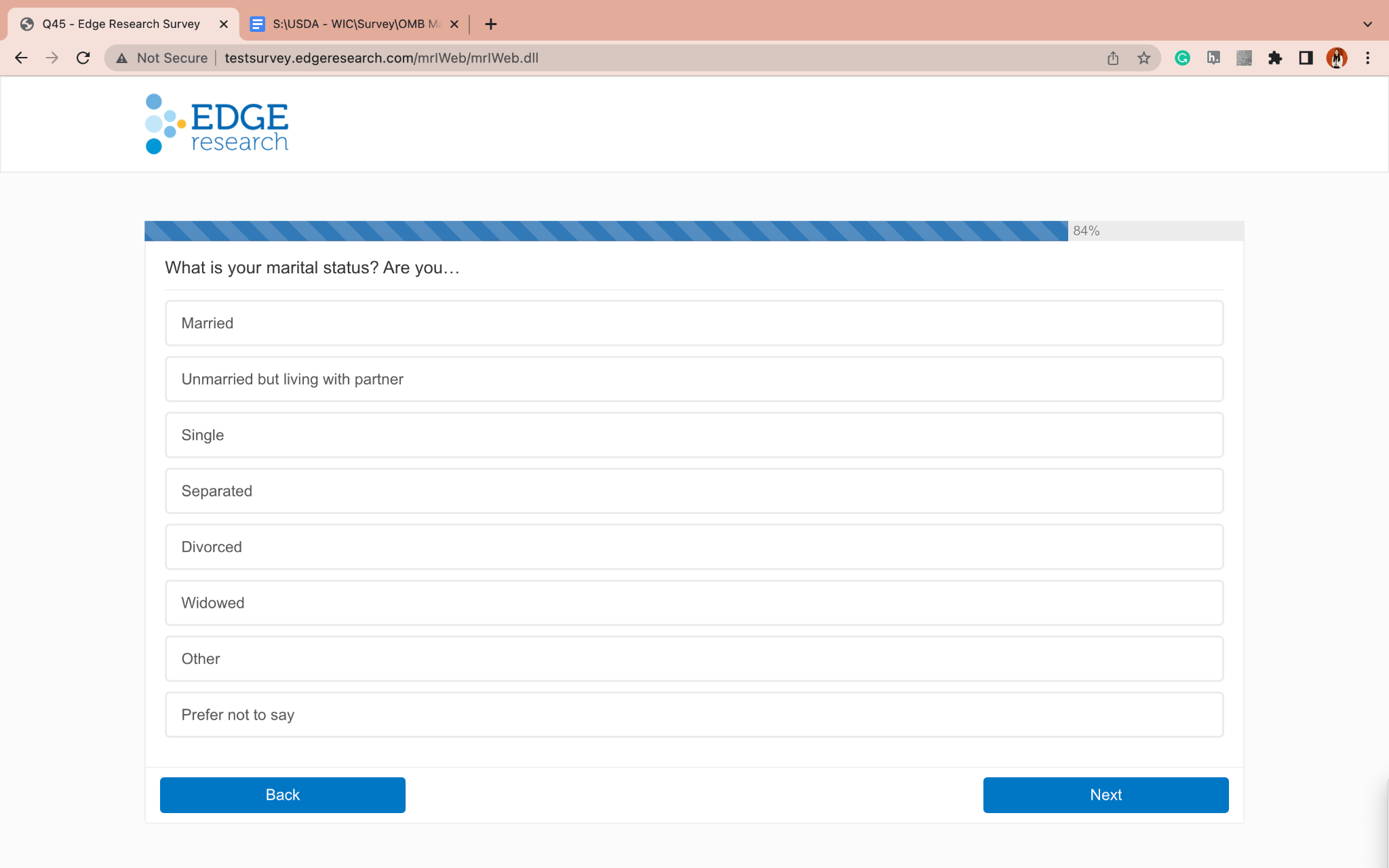Choose Unmarried but living with partner
1389x868 pixels.
point(694,379)
